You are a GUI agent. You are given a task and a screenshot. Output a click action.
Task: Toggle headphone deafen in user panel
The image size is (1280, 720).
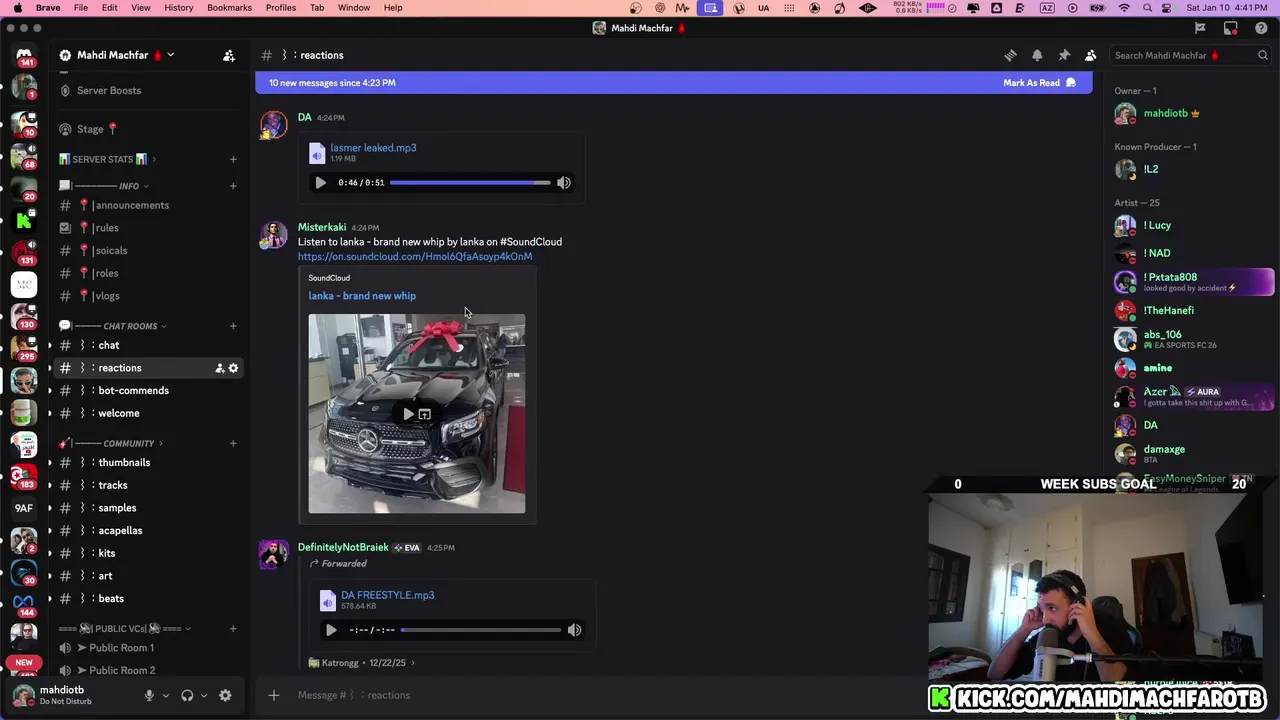(187, 695)
